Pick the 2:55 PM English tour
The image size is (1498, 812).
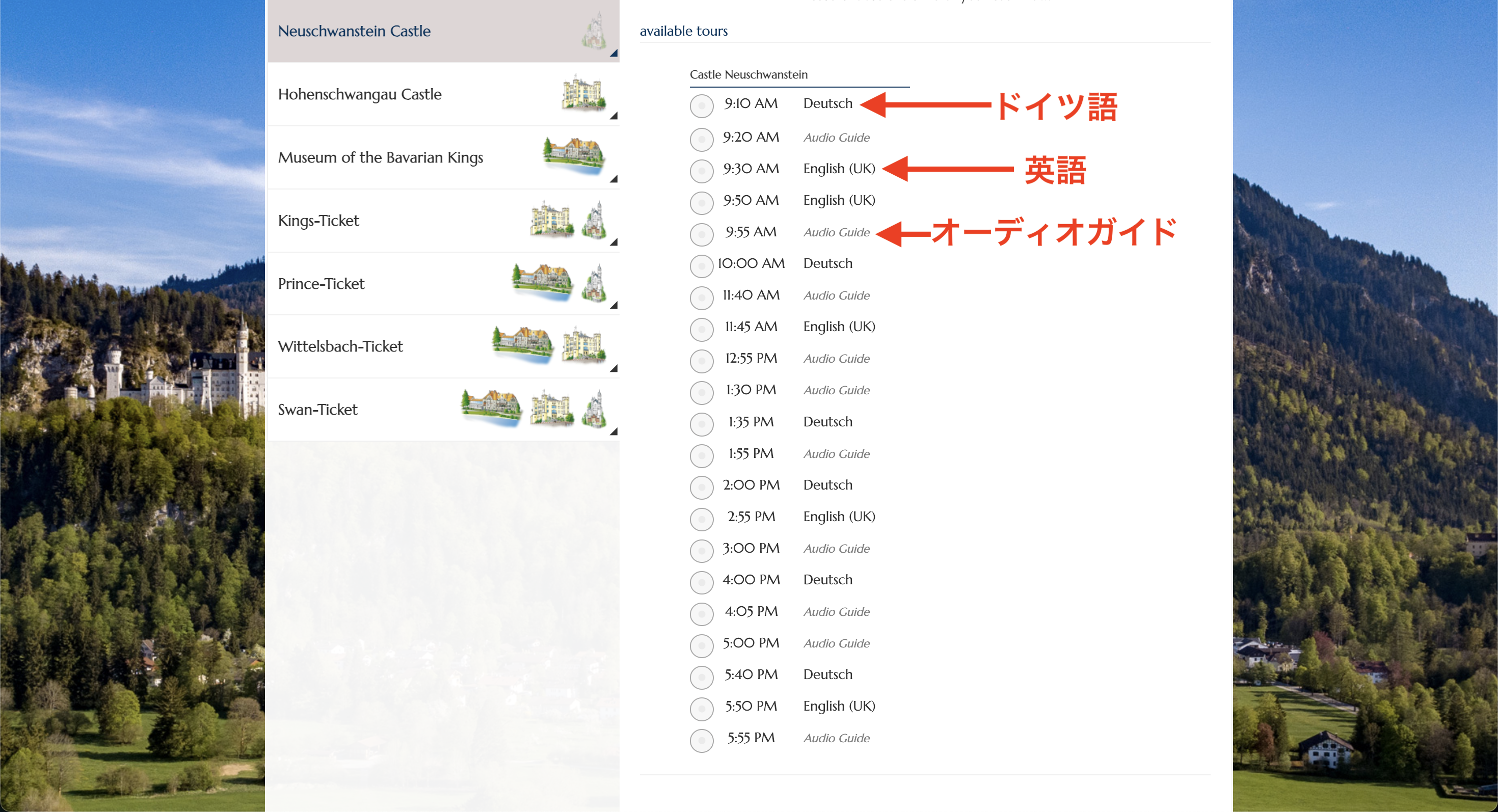click(x=702, y=519)
